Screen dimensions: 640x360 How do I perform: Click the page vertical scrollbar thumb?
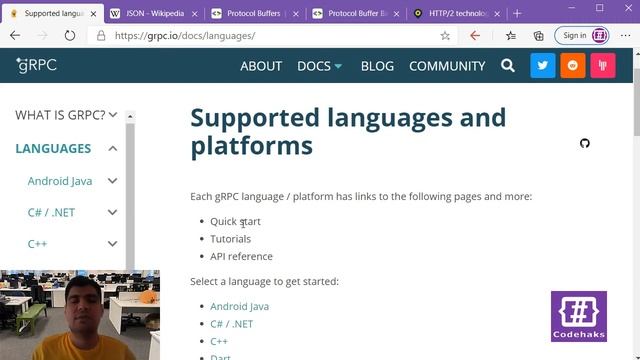coord(636,102)
